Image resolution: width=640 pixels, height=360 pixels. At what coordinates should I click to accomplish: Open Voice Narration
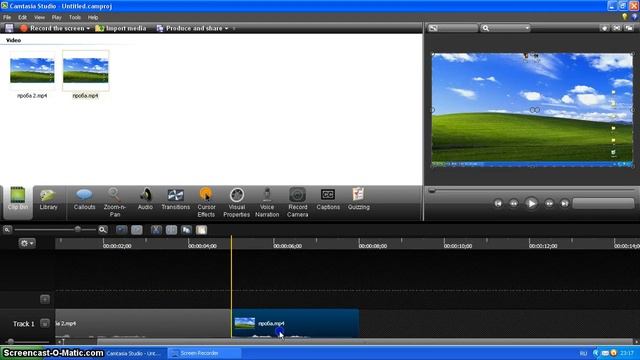(267, 202)
